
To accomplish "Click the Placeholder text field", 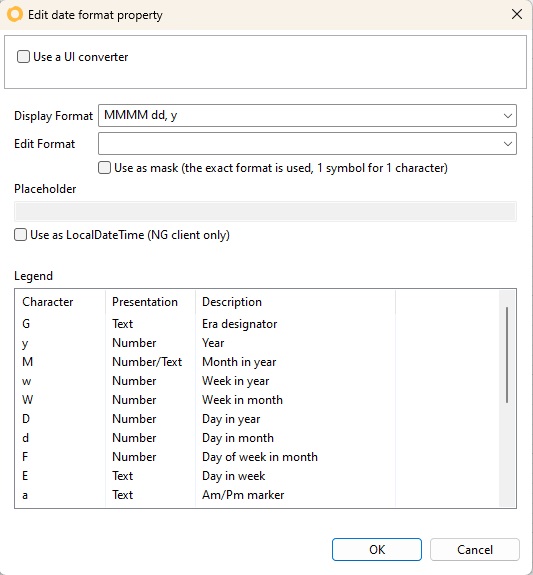I will (265, 212).
